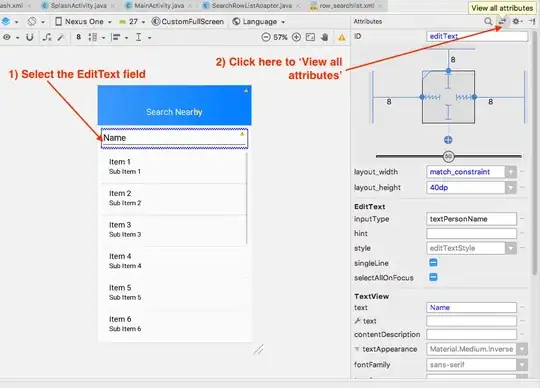Click the clear constraints icon
Screen dimensions: 540x388
point(47,37)
